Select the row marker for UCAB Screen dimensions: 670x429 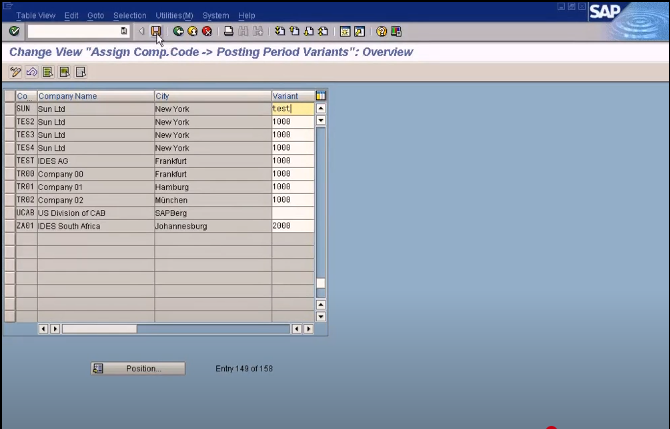point(10,213)
